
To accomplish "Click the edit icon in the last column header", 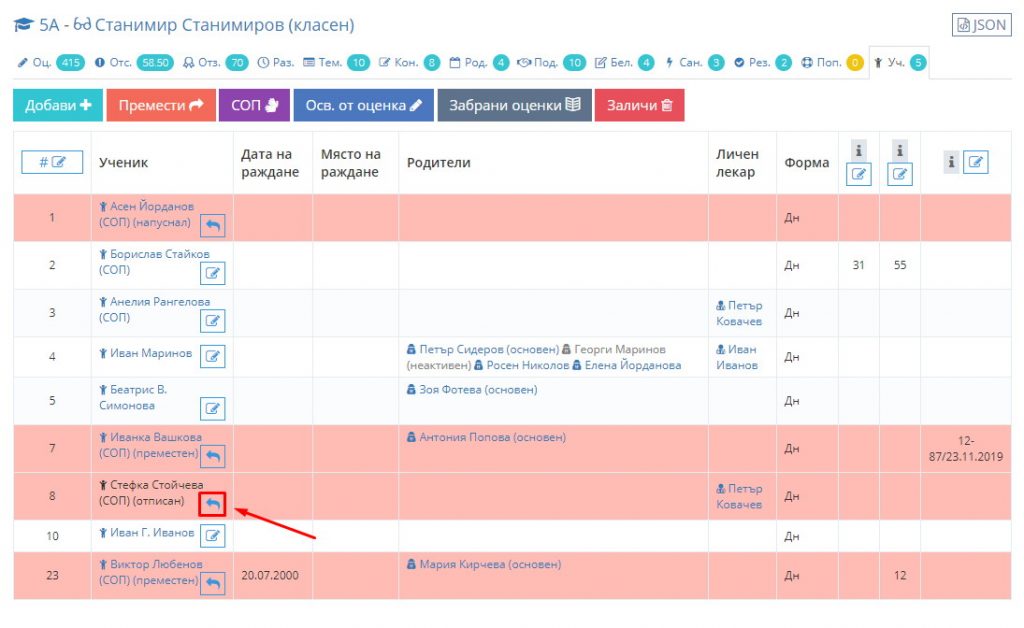I will 975,162.
